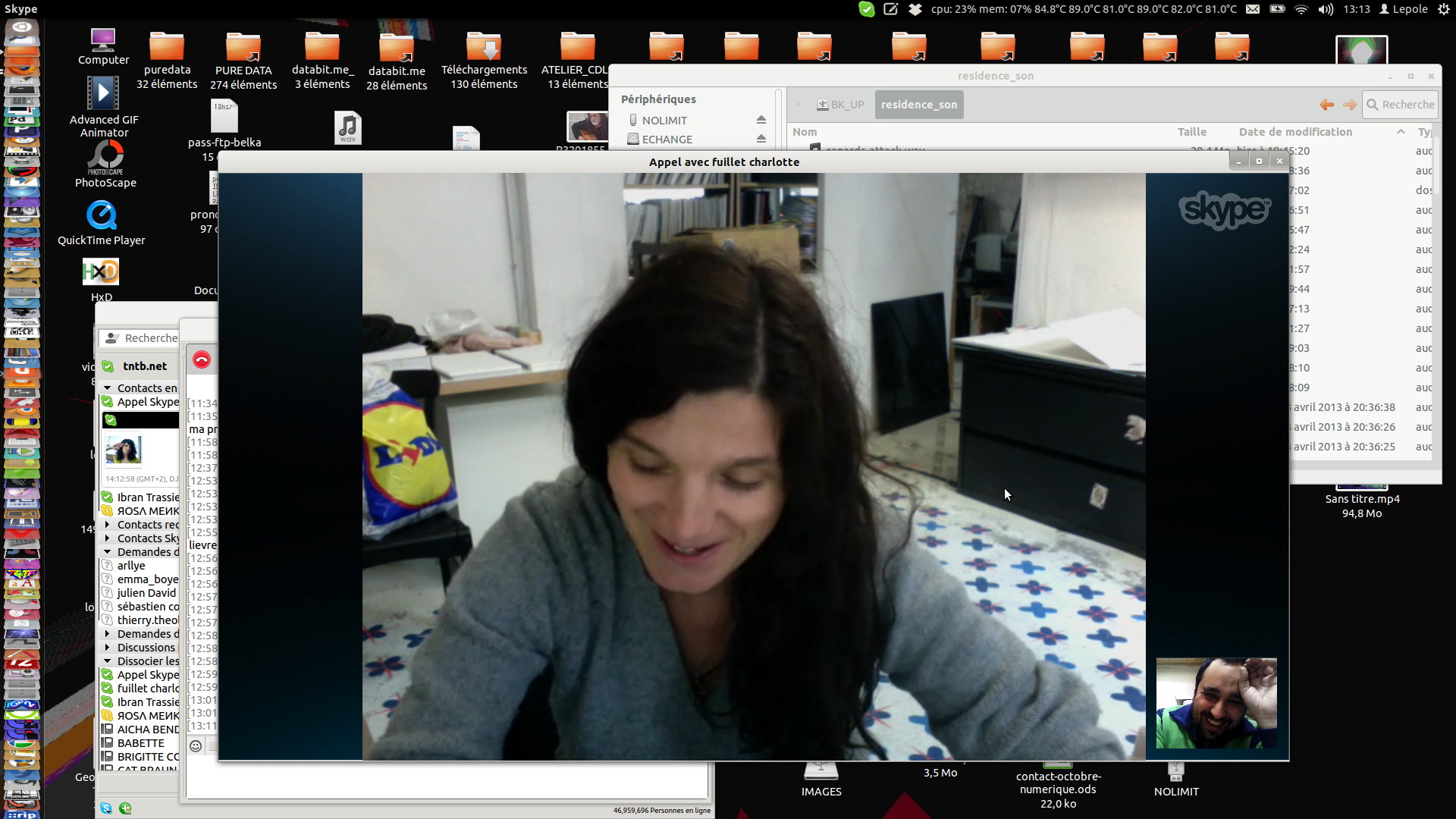
Task: Collapse the 'Dissocier les' group
Action: pos(108,661)
